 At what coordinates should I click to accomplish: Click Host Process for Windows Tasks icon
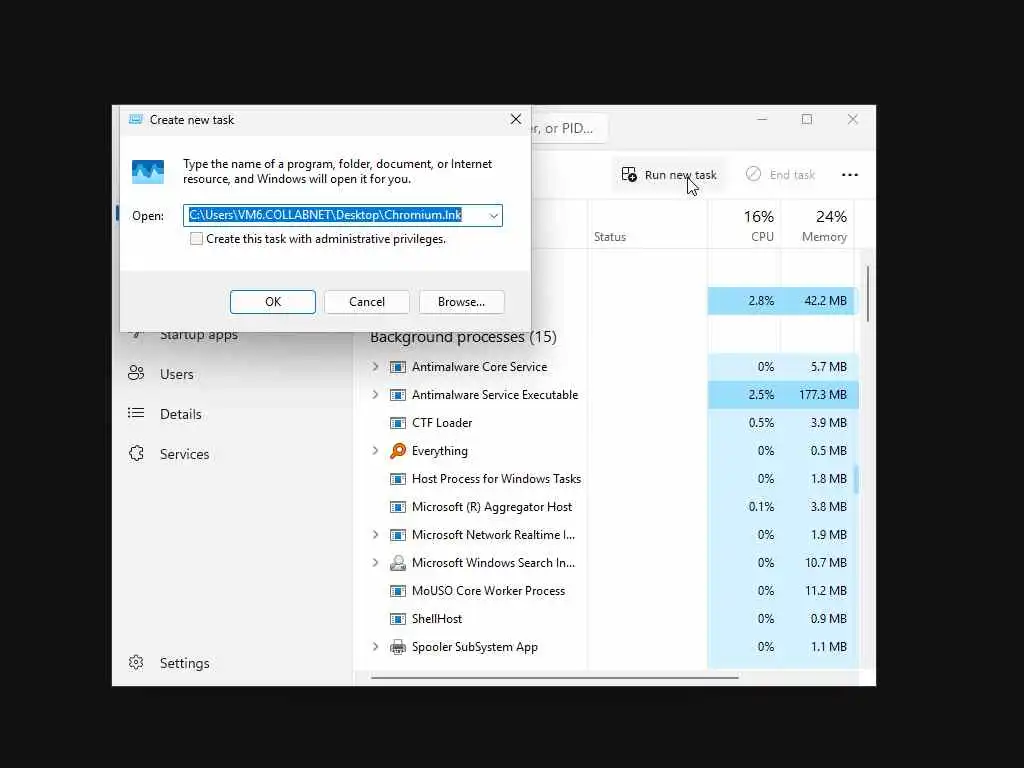pyautogui.click(x=398, y=479)
